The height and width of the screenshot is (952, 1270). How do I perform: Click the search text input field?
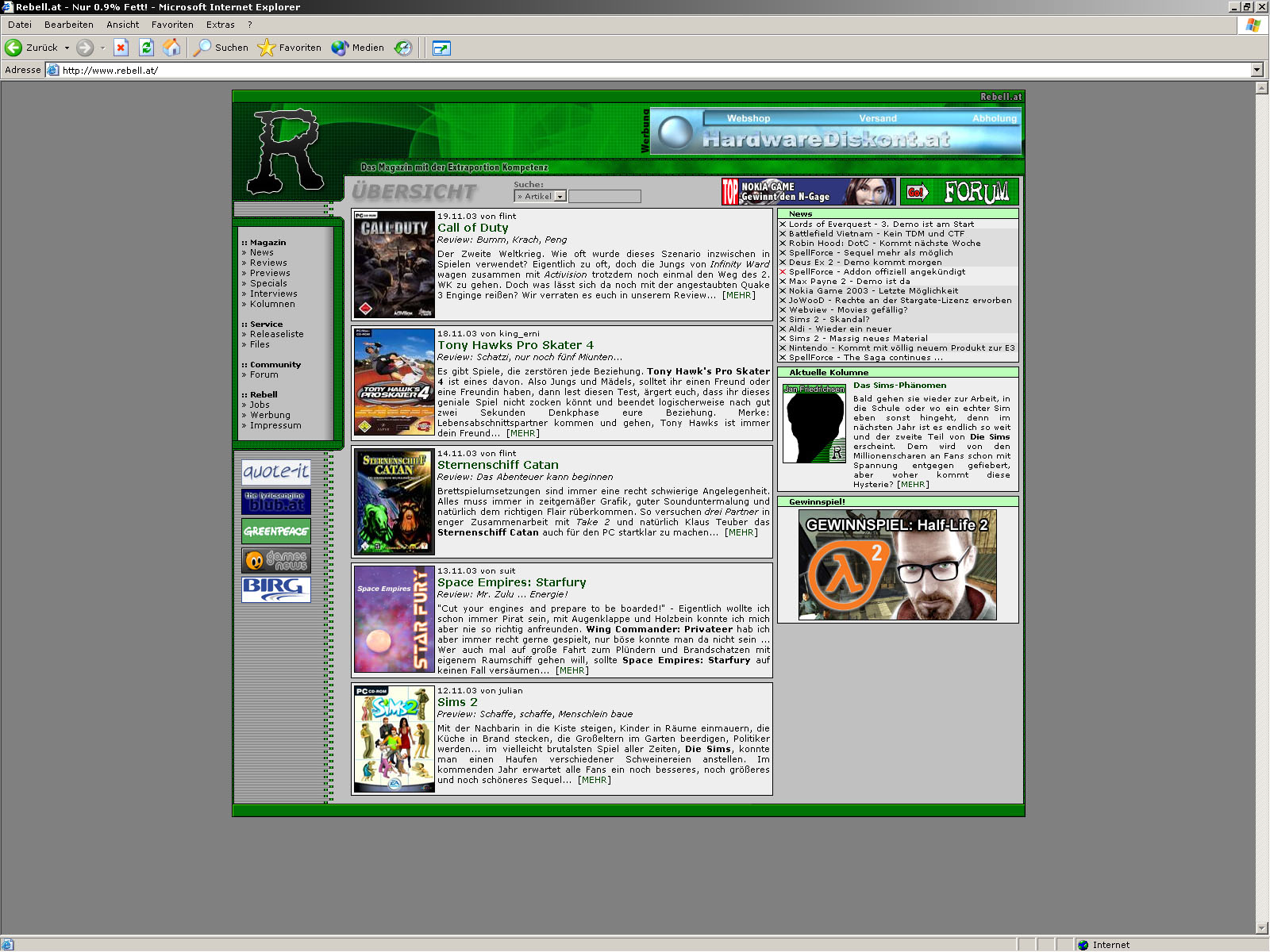click(604, 197)
